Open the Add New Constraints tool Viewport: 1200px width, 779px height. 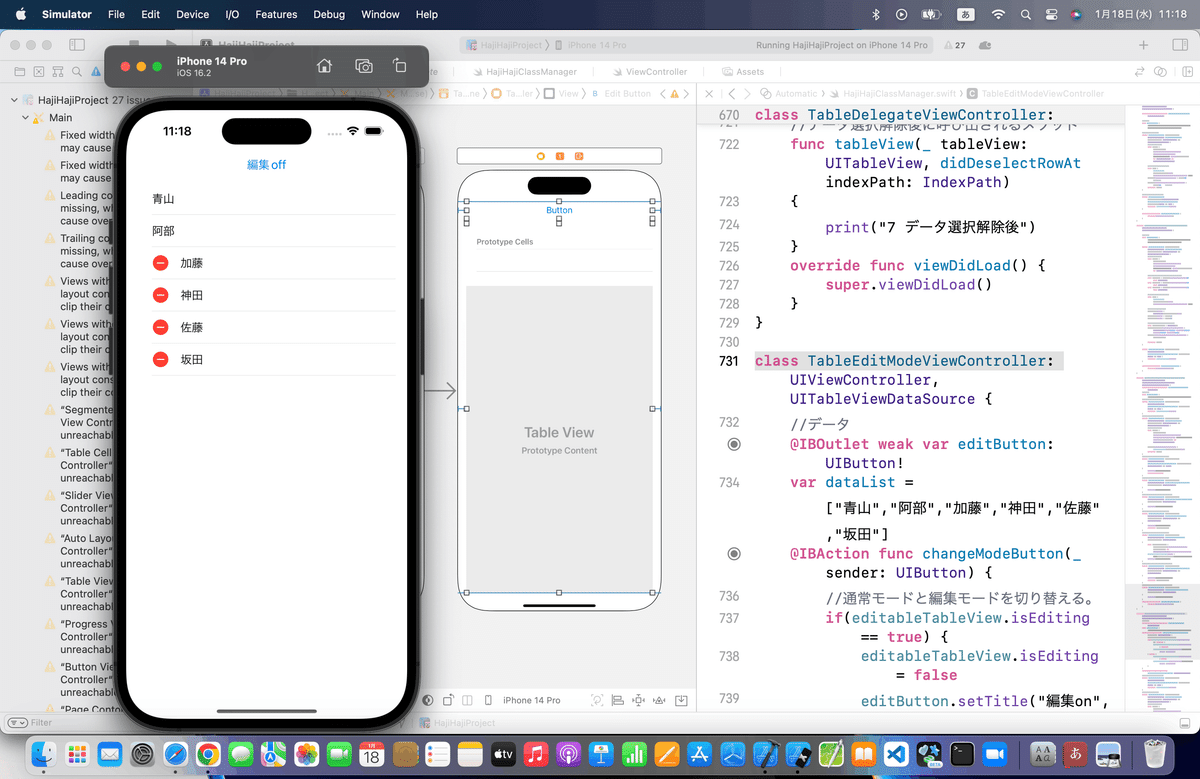tap(638, 700)
